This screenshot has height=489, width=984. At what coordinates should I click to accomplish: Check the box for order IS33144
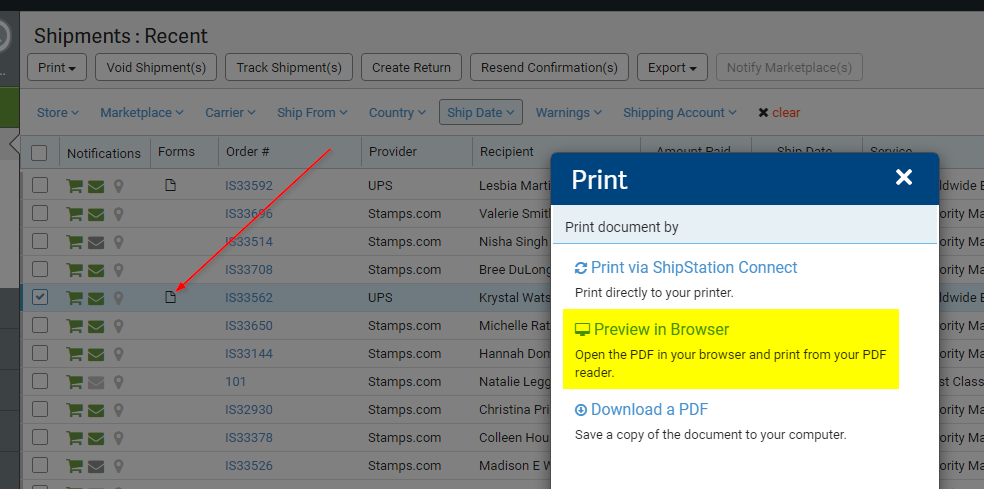pyautogui.click(x=40, y=353)
